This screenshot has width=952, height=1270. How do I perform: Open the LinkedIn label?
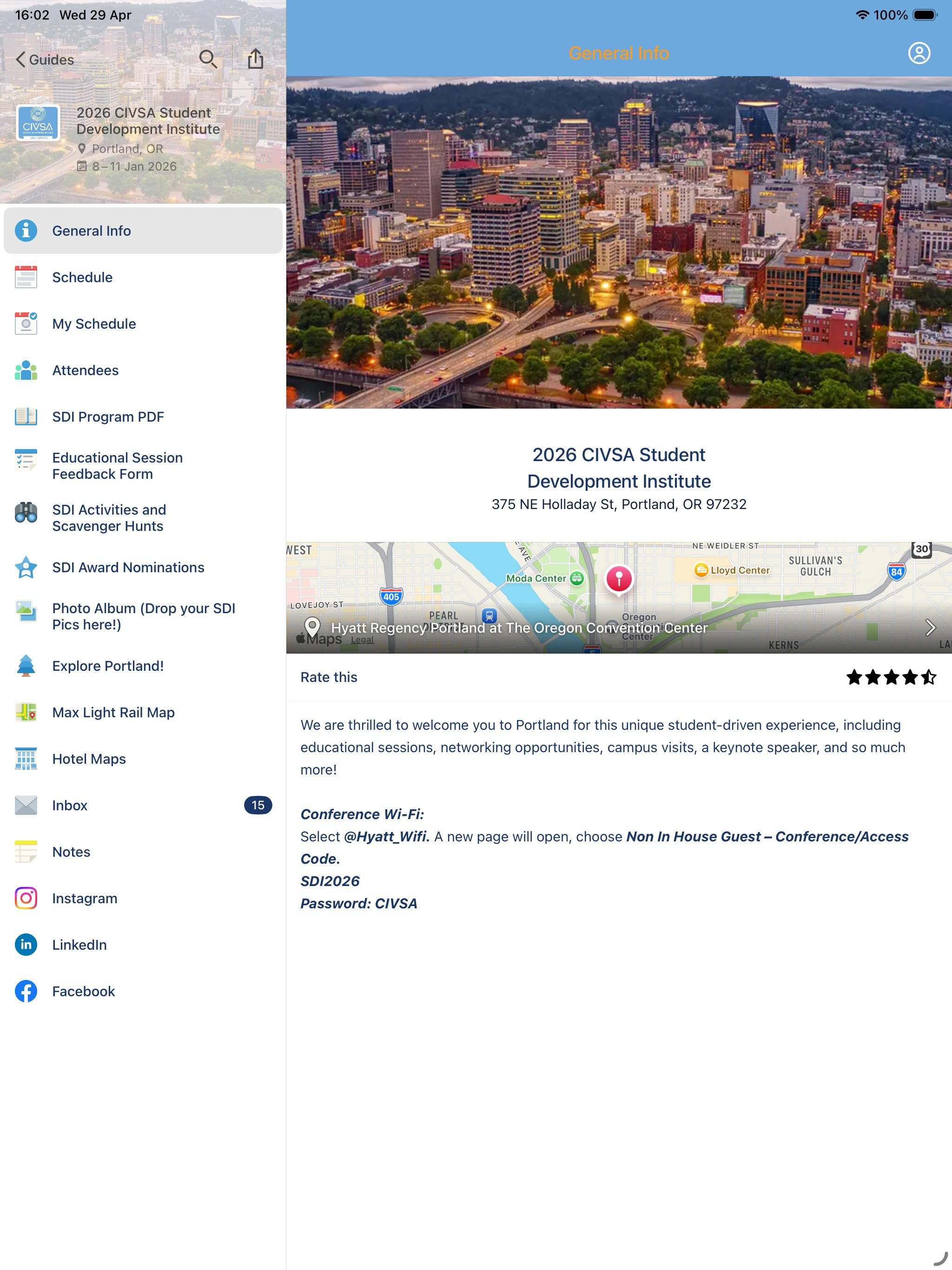coord(79,945)
